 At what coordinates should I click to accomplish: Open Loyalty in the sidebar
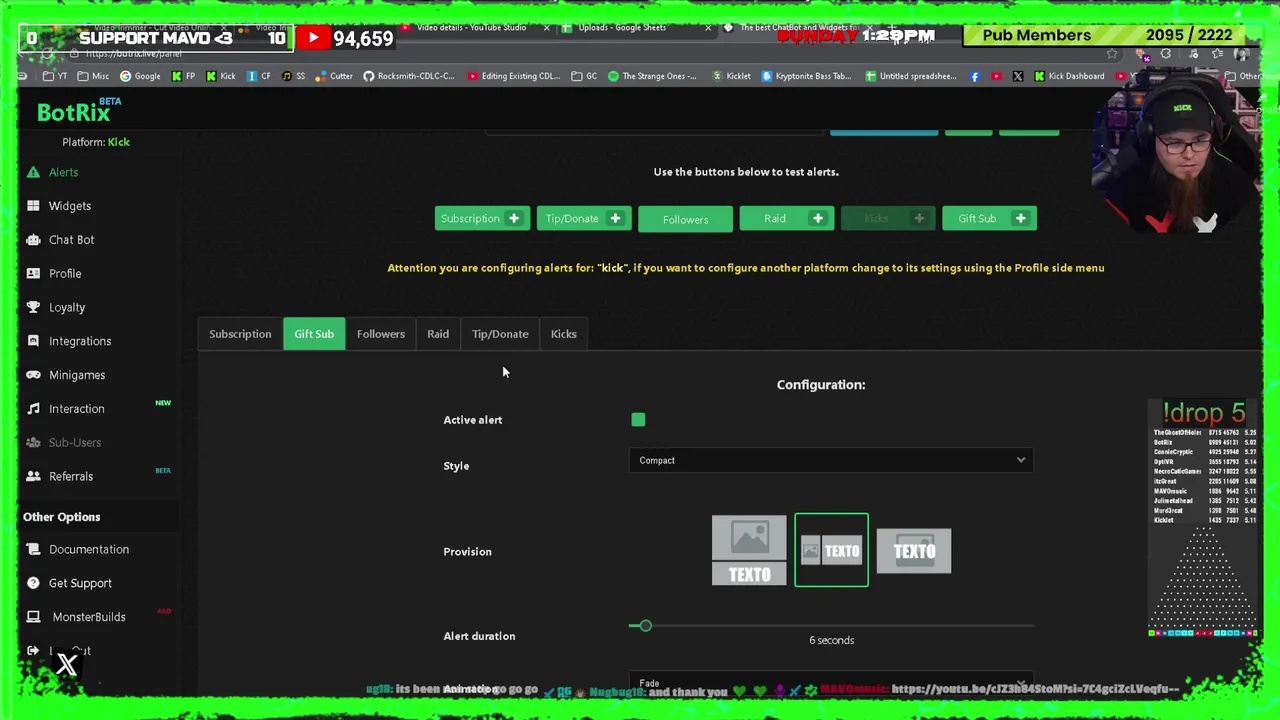point(67,307)
